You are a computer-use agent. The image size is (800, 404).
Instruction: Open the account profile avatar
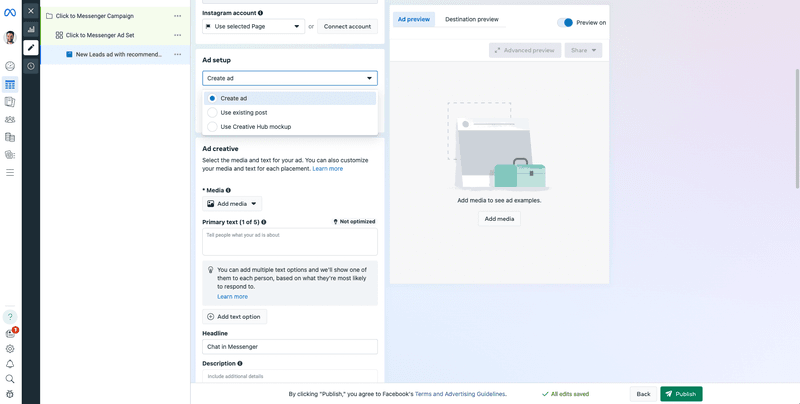[10, 37]
